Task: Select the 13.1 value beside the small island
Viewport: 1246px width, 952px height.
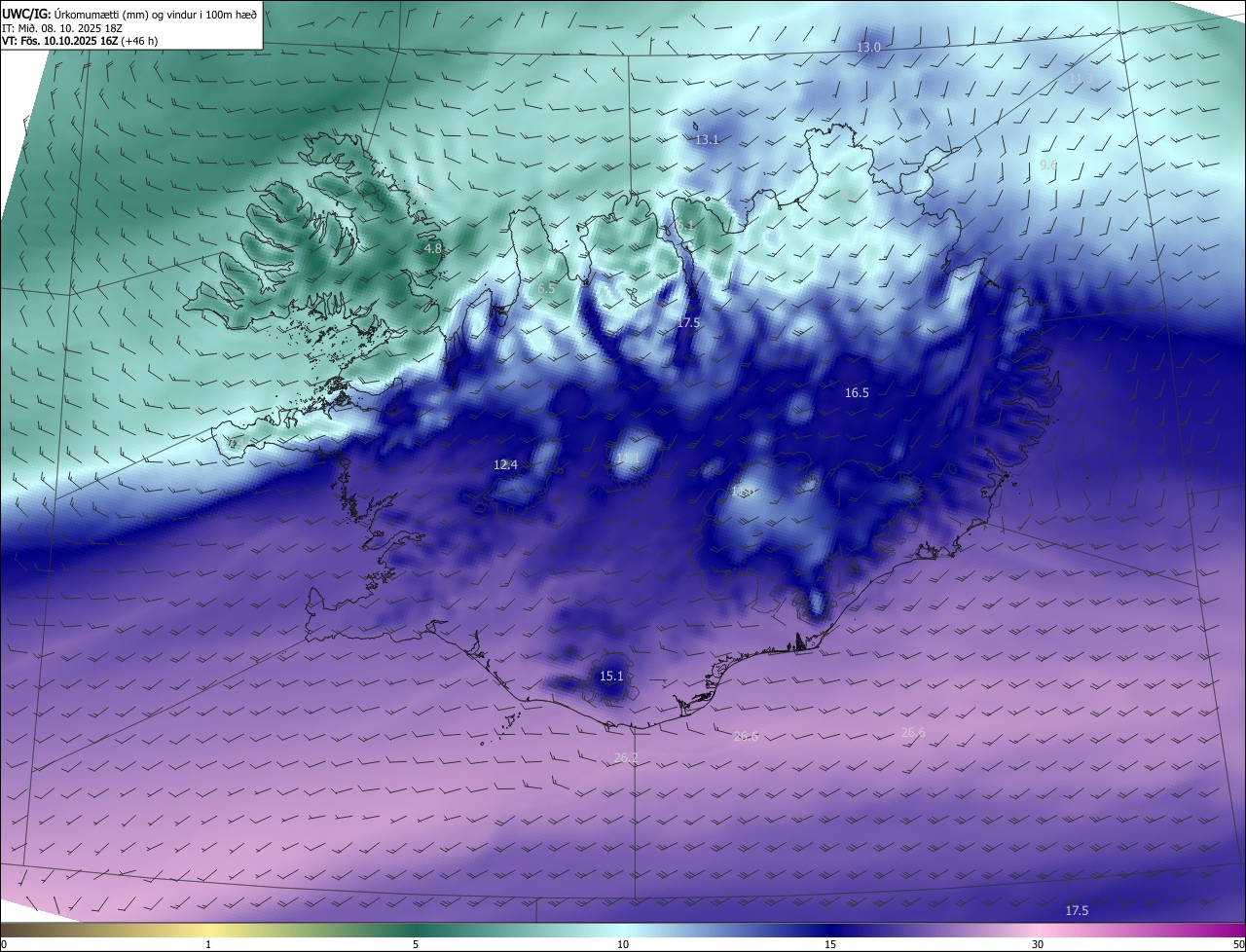Action: coord(707,139)
